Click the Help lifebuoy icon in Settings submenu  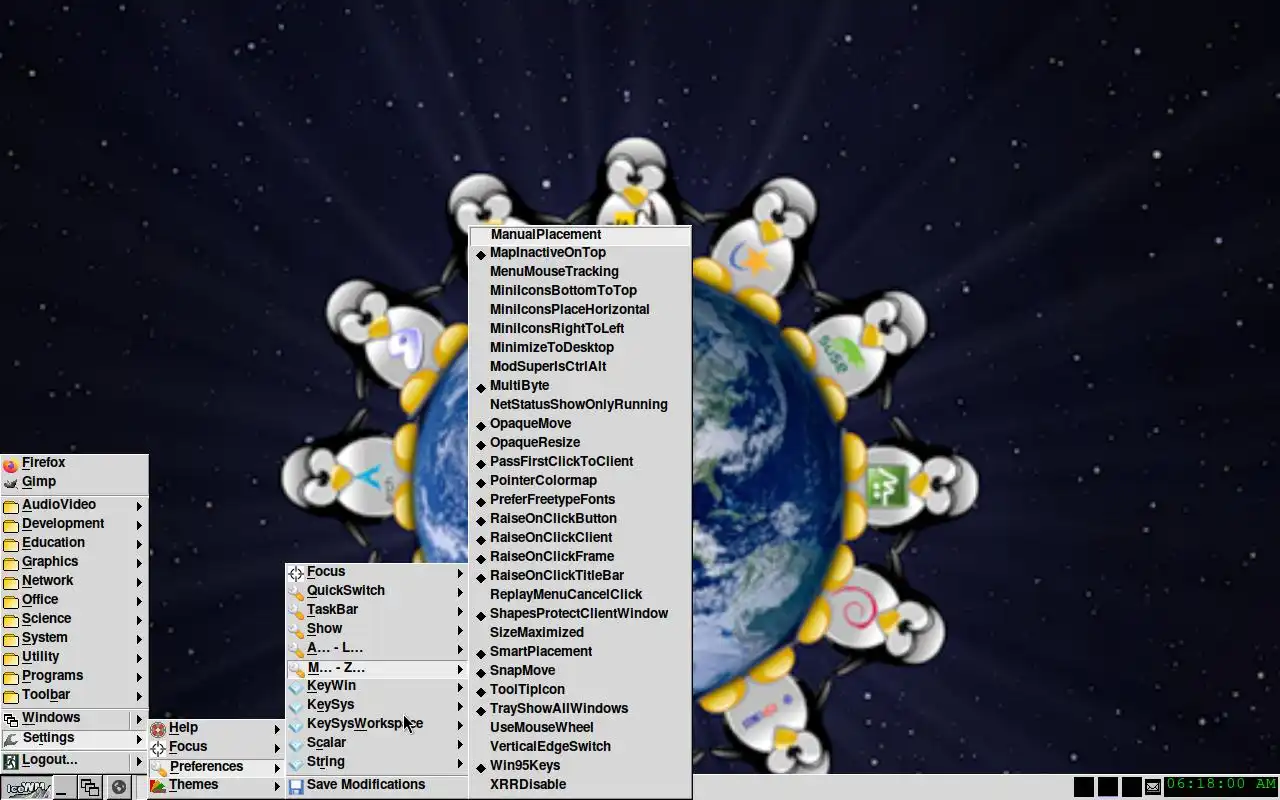[158, 729]
